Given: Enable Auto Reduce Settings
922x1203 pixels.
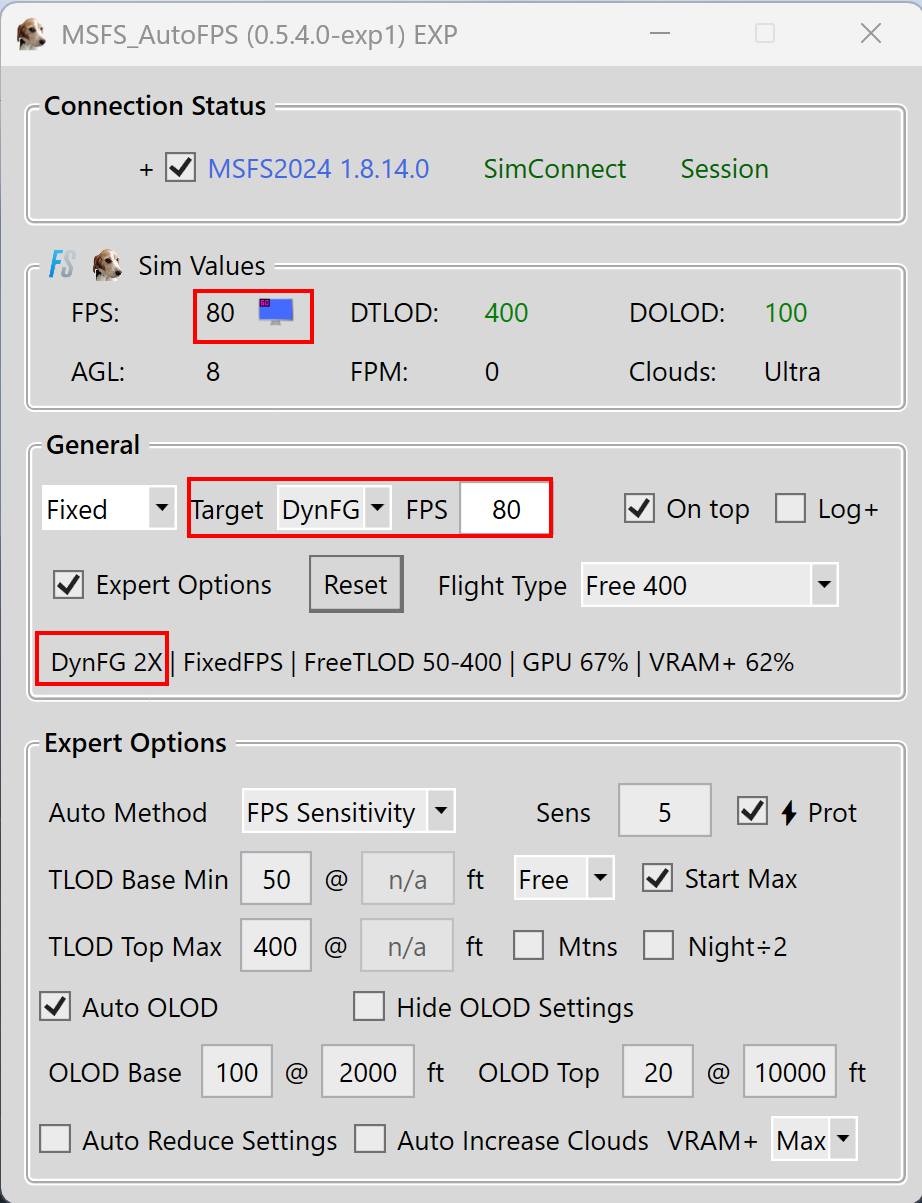Looking at the screenshot, I should [x=55, y=1139].
